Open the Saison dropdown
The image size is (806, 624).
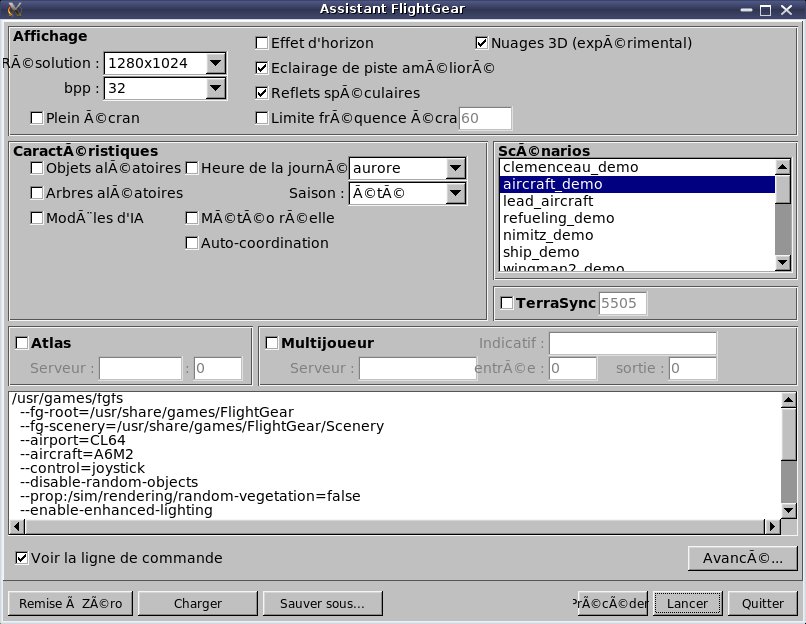(455, 193)
